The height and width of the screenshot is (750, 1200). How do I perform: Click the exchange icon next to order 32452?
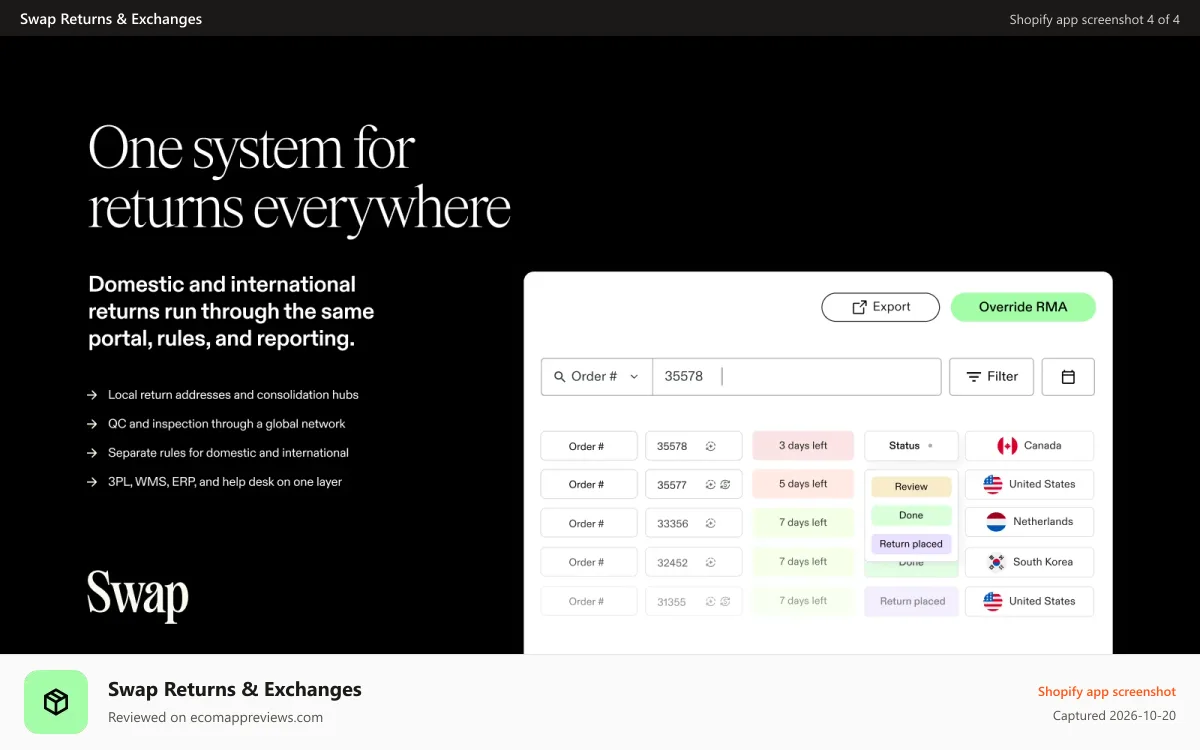click(711, 562)
